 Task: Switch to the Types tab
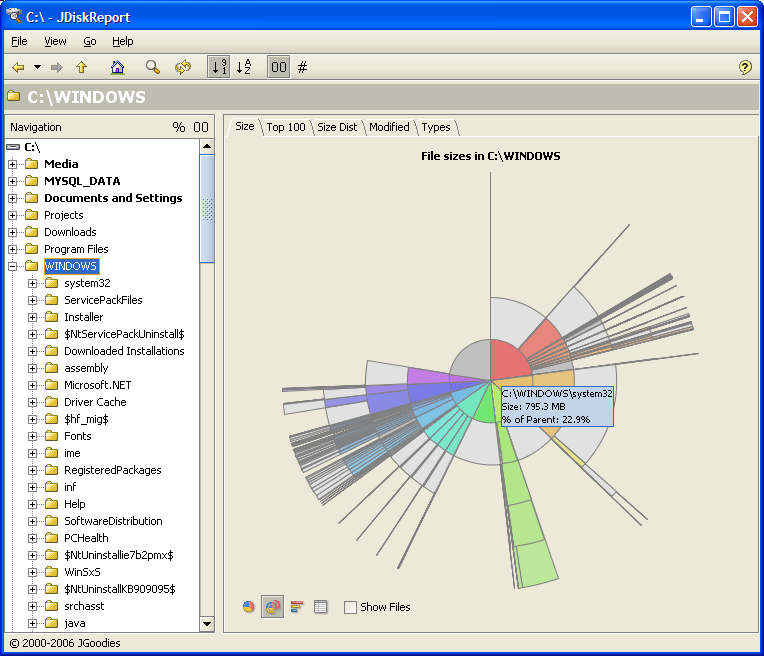click(x=436, y=127)
